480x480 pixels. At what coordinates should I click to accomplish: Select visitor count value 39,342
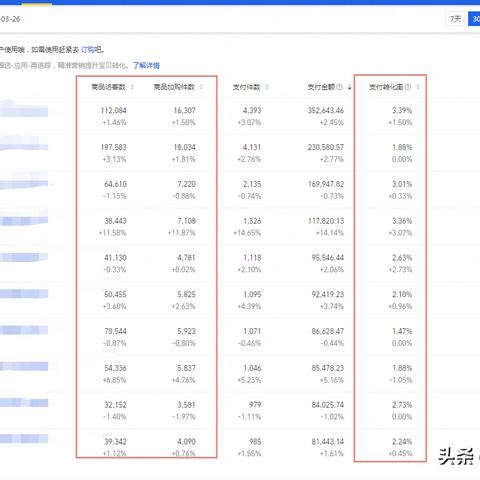(x=115, y=441)
